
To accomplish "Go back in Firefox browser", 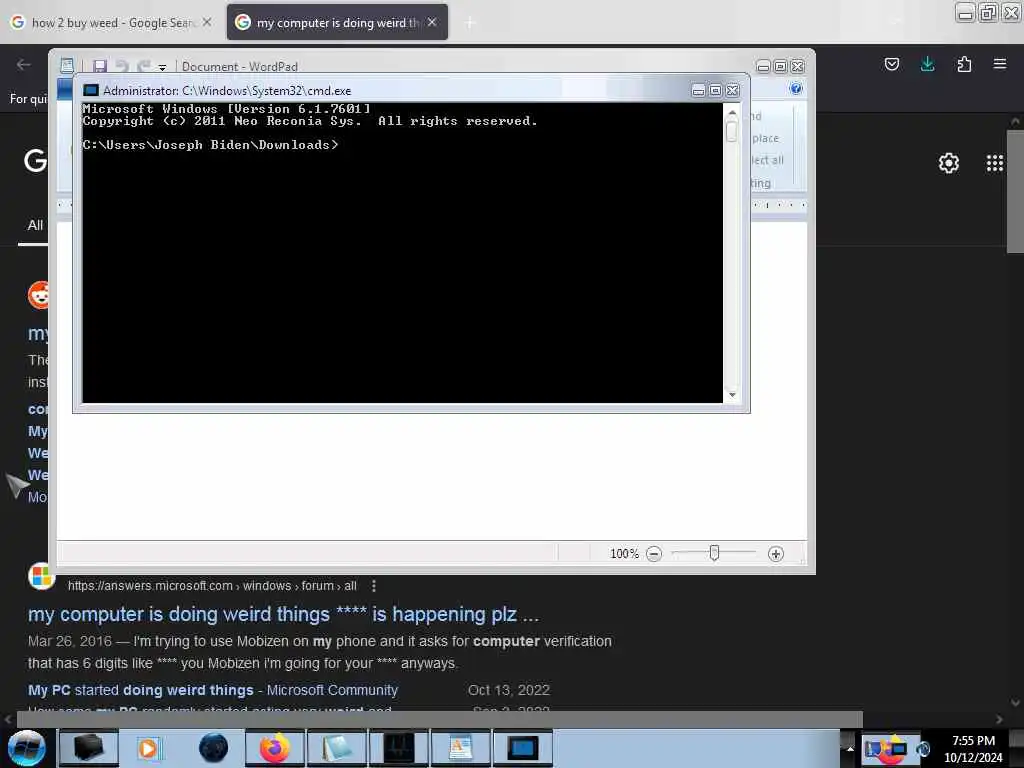I will pos(24,64).
